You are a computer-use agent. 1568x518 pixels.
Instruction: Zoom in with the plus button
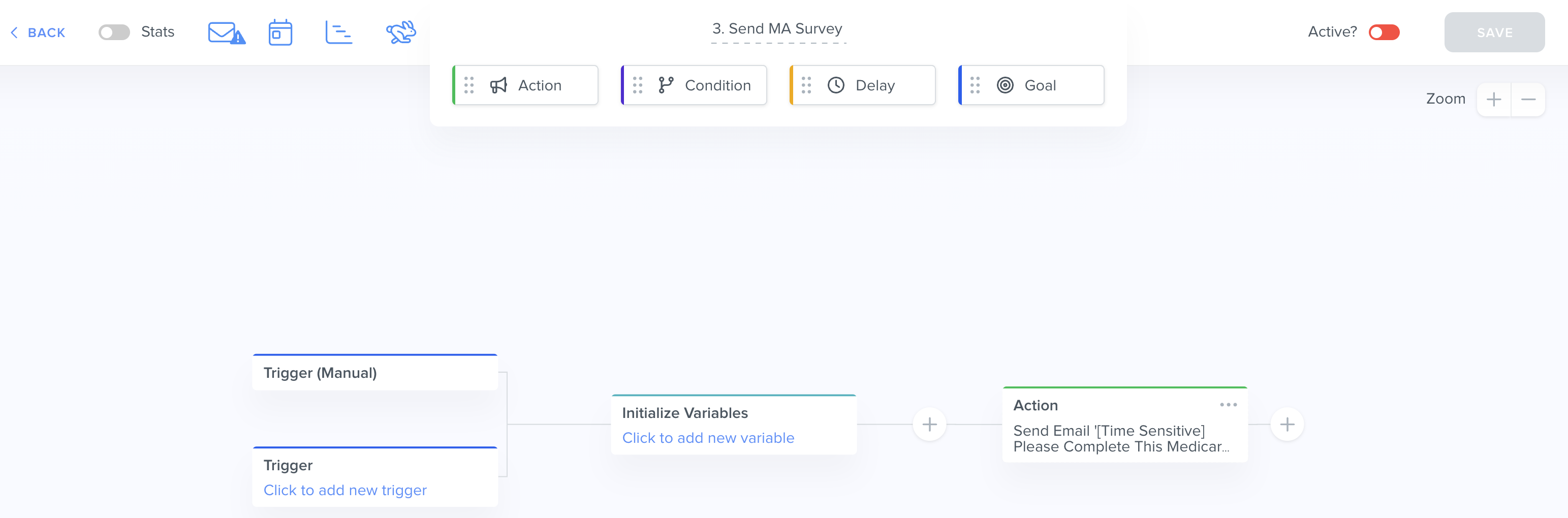[x=1493, y=99]
